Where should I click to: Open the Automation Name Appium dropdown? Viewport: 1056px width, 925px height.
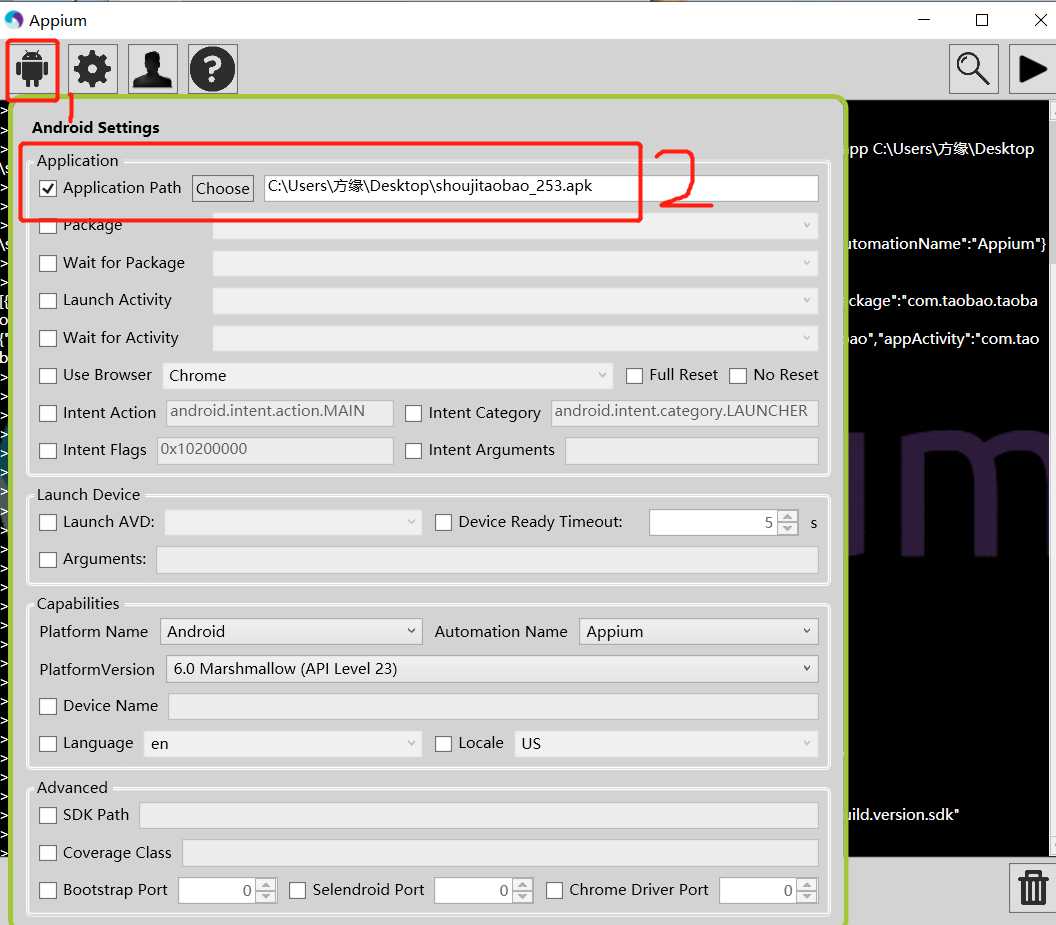[x=698, y=632]
